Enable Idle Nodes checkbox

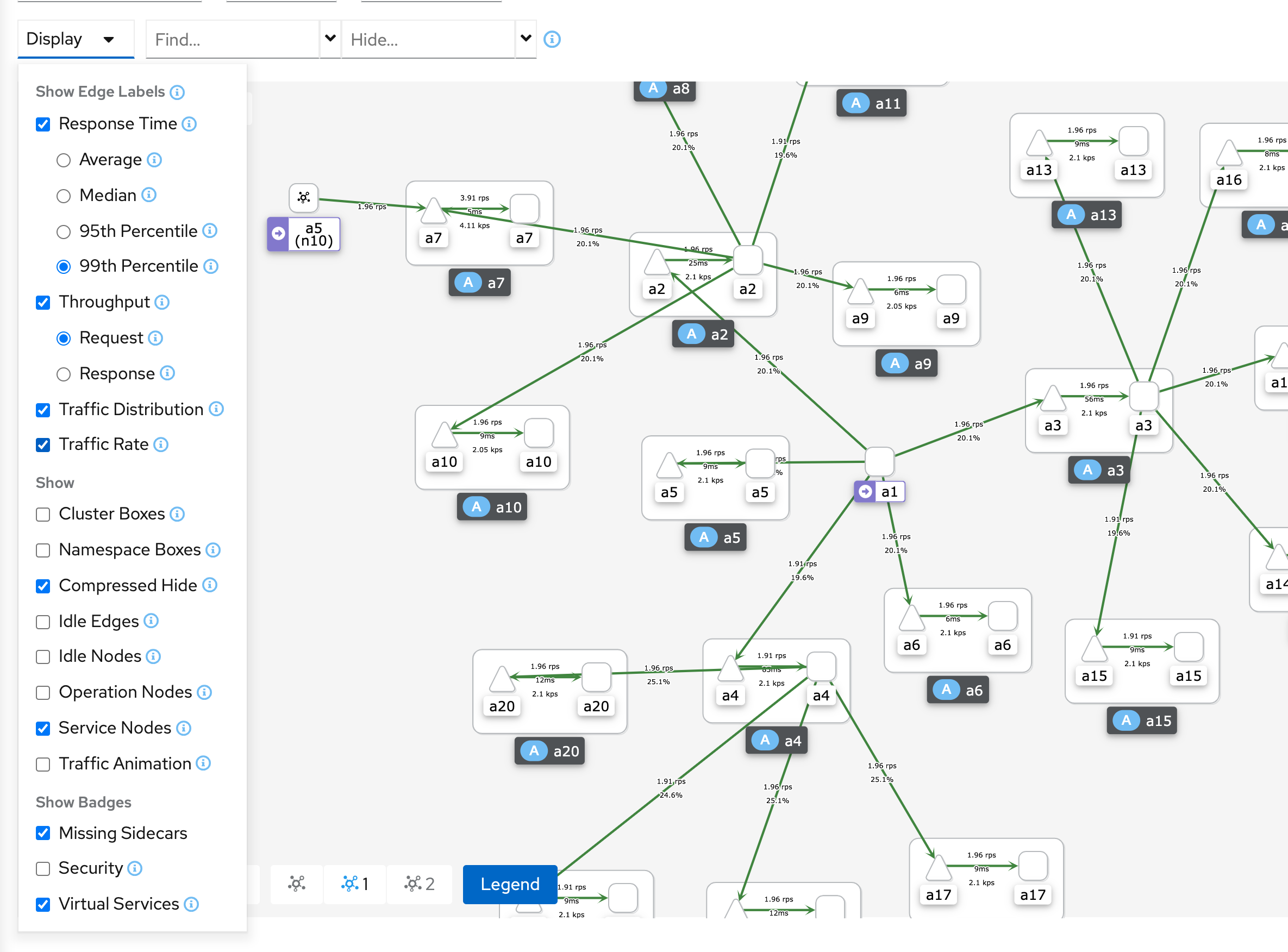pyautogui.click(x=43, y=657)
